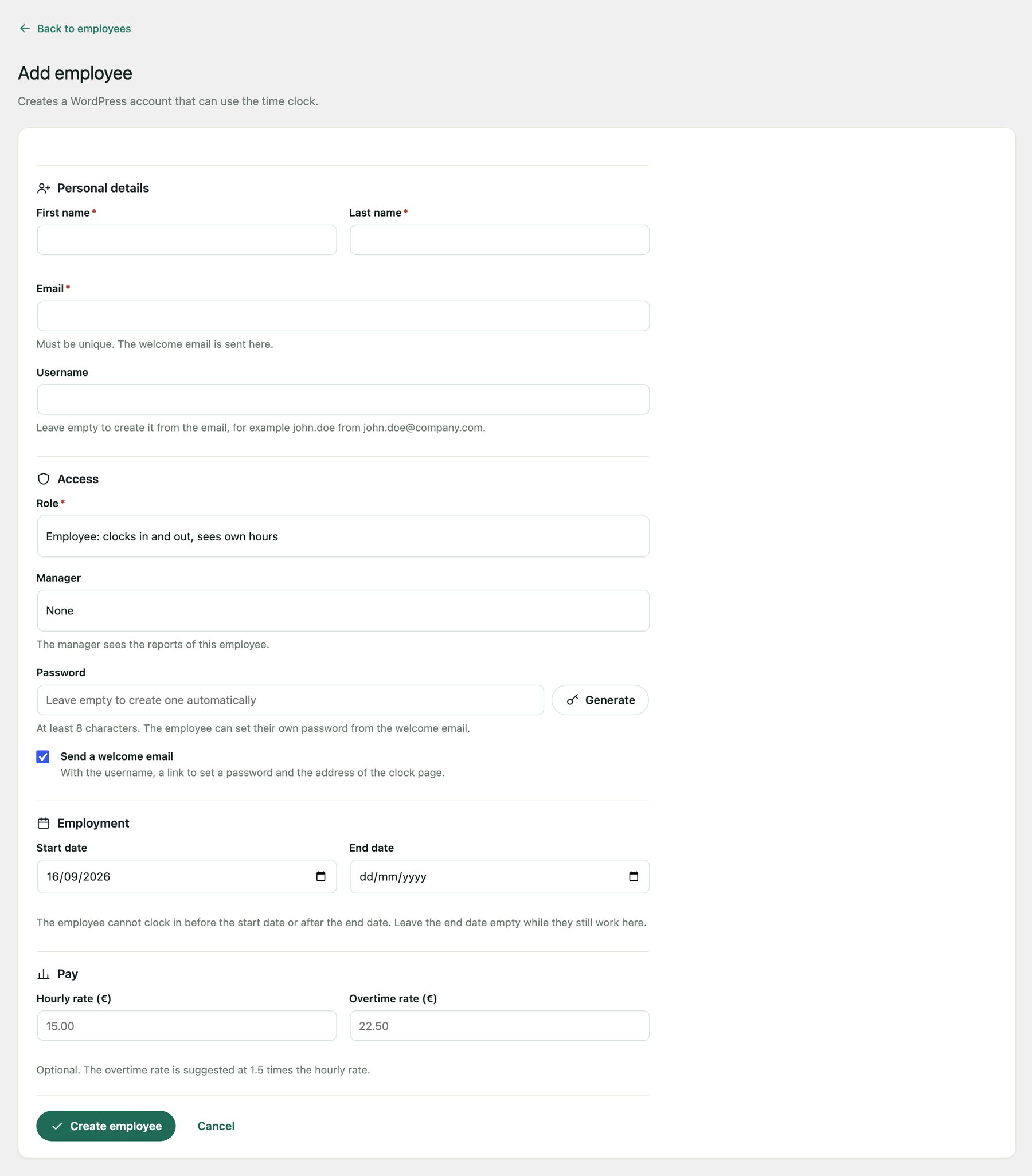This screenshot has height=1176, width=1032.
Task: Click overtime rate suggestion note text
Action: coord(203,1069)
